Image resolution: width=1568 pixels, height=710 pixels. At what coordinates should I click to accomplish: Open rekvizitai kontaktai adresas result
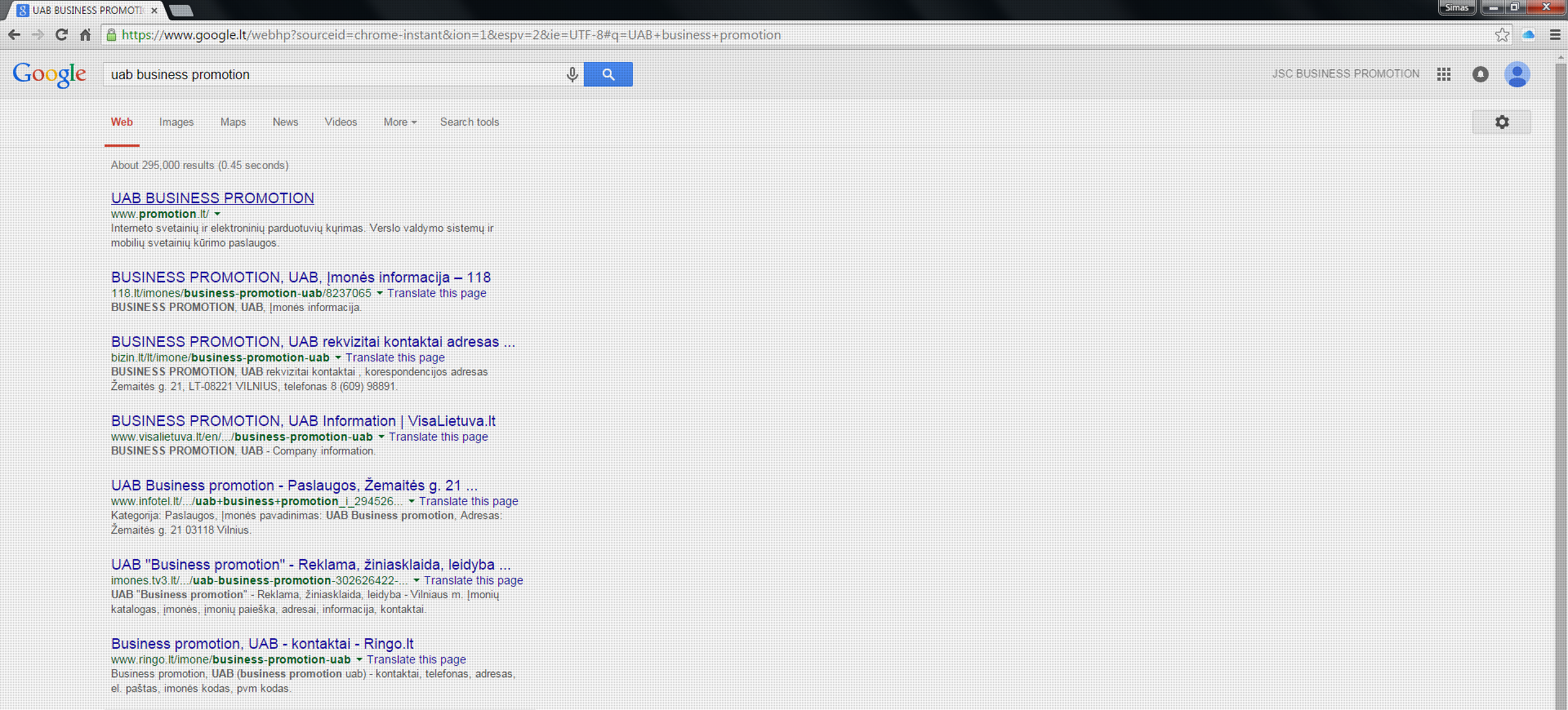click(x=313, y=341)
